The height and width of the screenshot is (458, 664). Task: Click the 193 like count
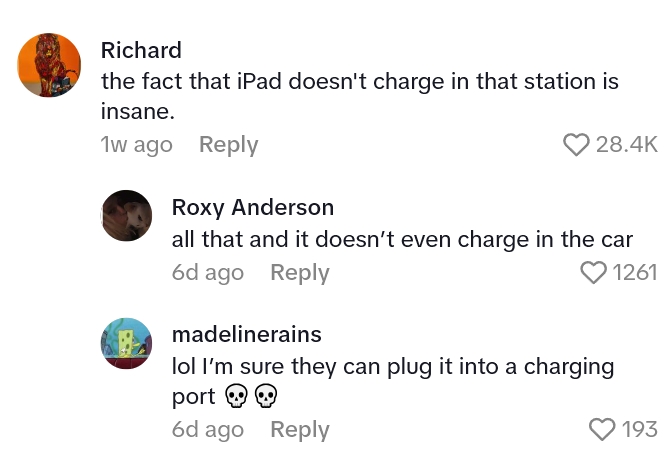click(x=640, y=429)
